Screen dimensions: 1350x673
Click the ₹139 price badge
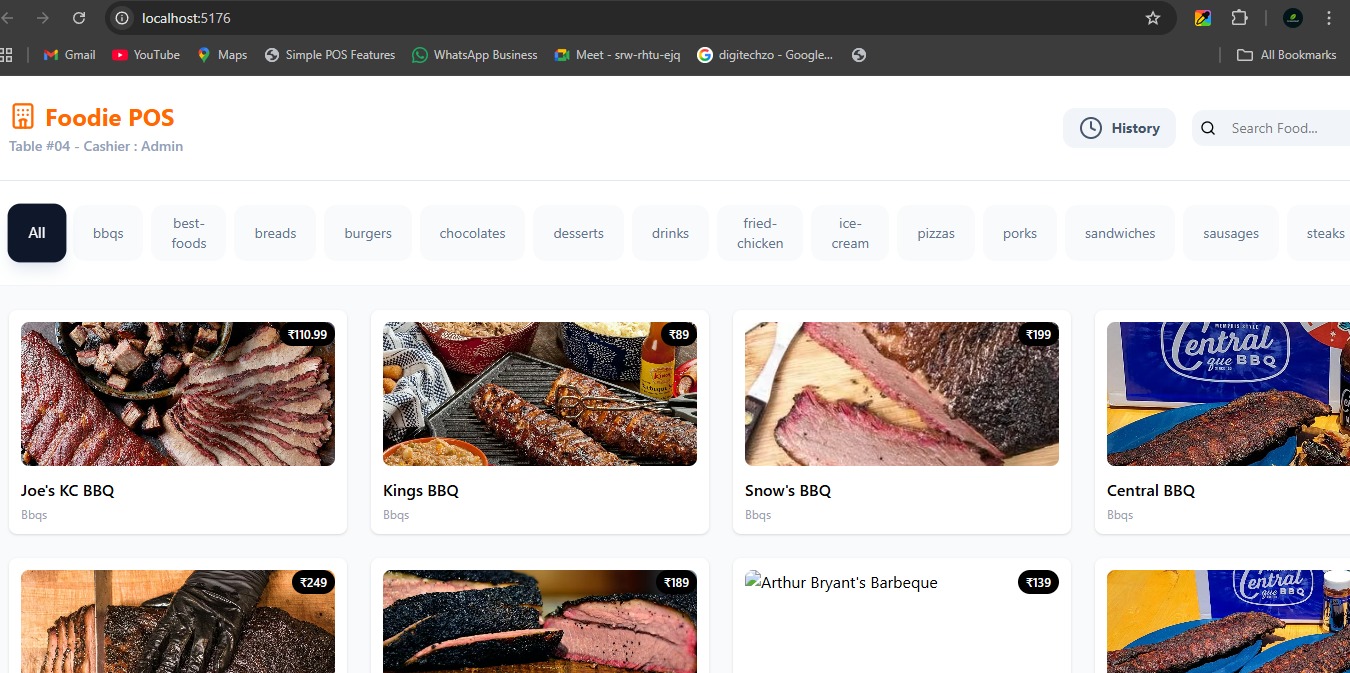(1038, 582)
